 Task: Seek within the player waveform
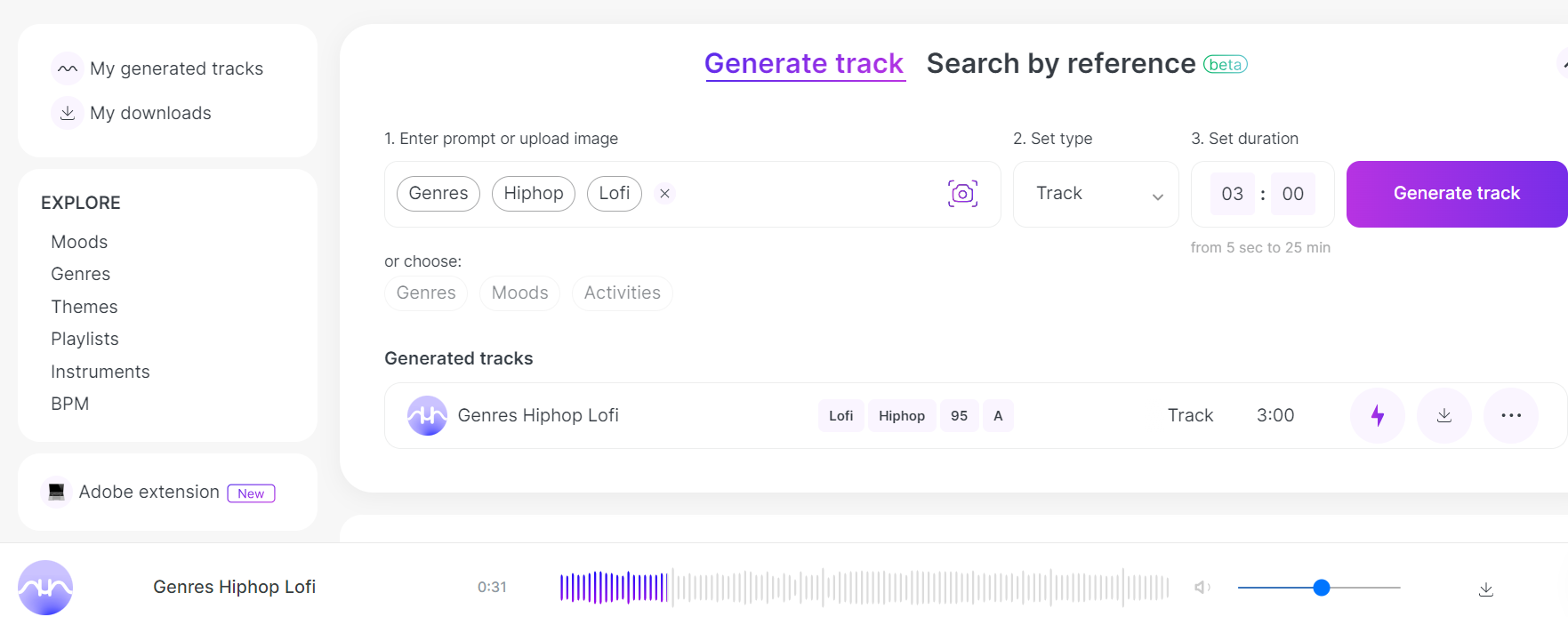pos(864,588)
